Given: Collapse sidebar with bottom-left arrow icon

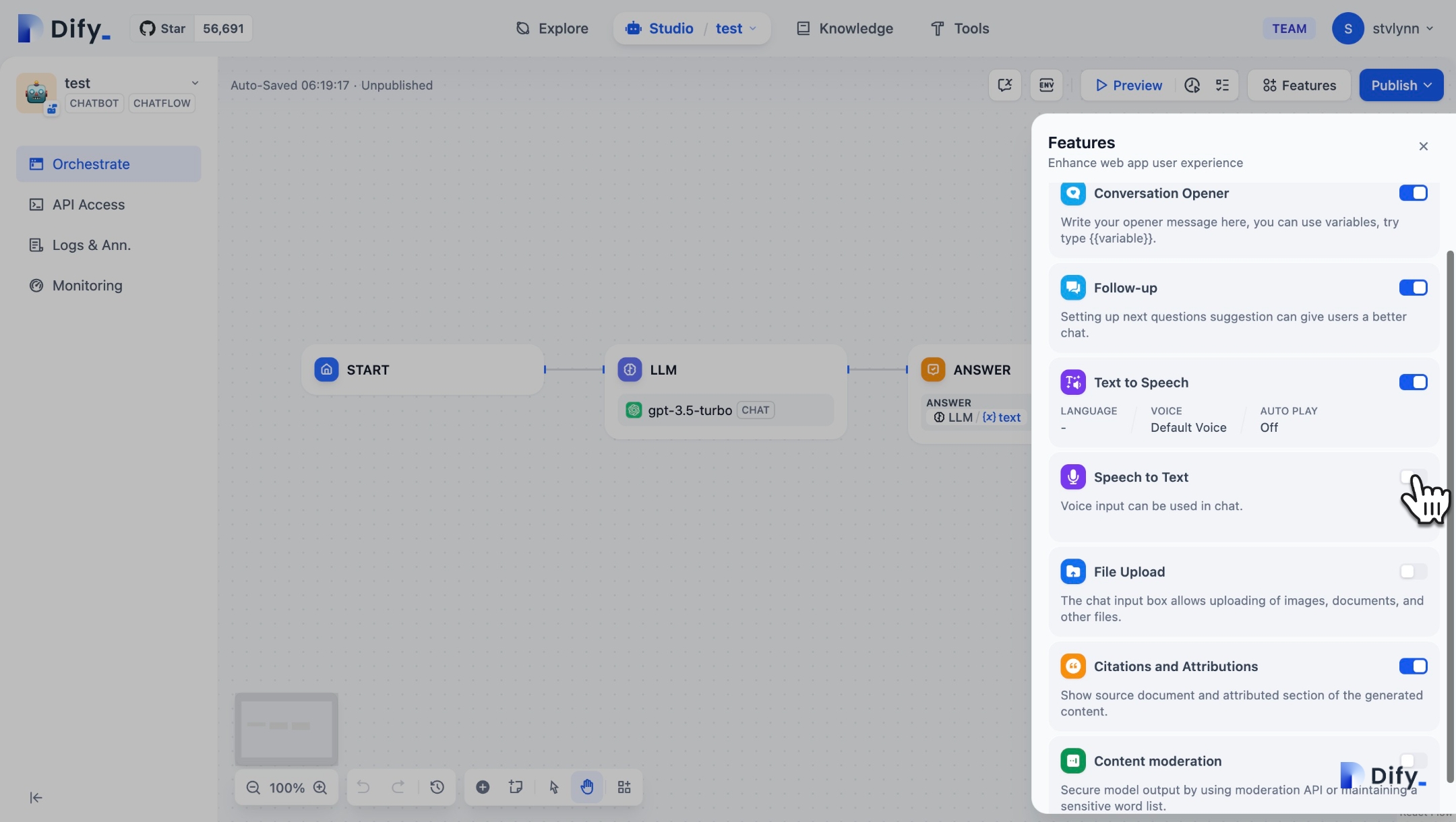Looking at the screenshot, I should coord(36,798).
